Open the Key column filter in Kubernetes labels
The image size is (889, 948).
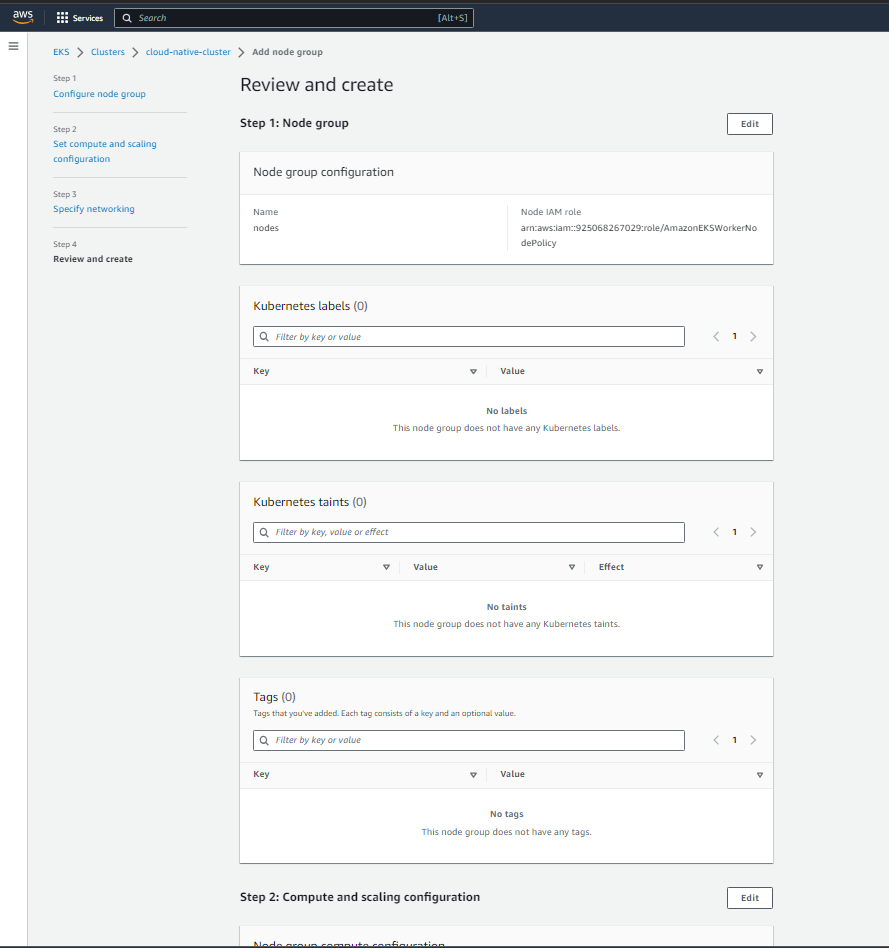coord(473,371)
